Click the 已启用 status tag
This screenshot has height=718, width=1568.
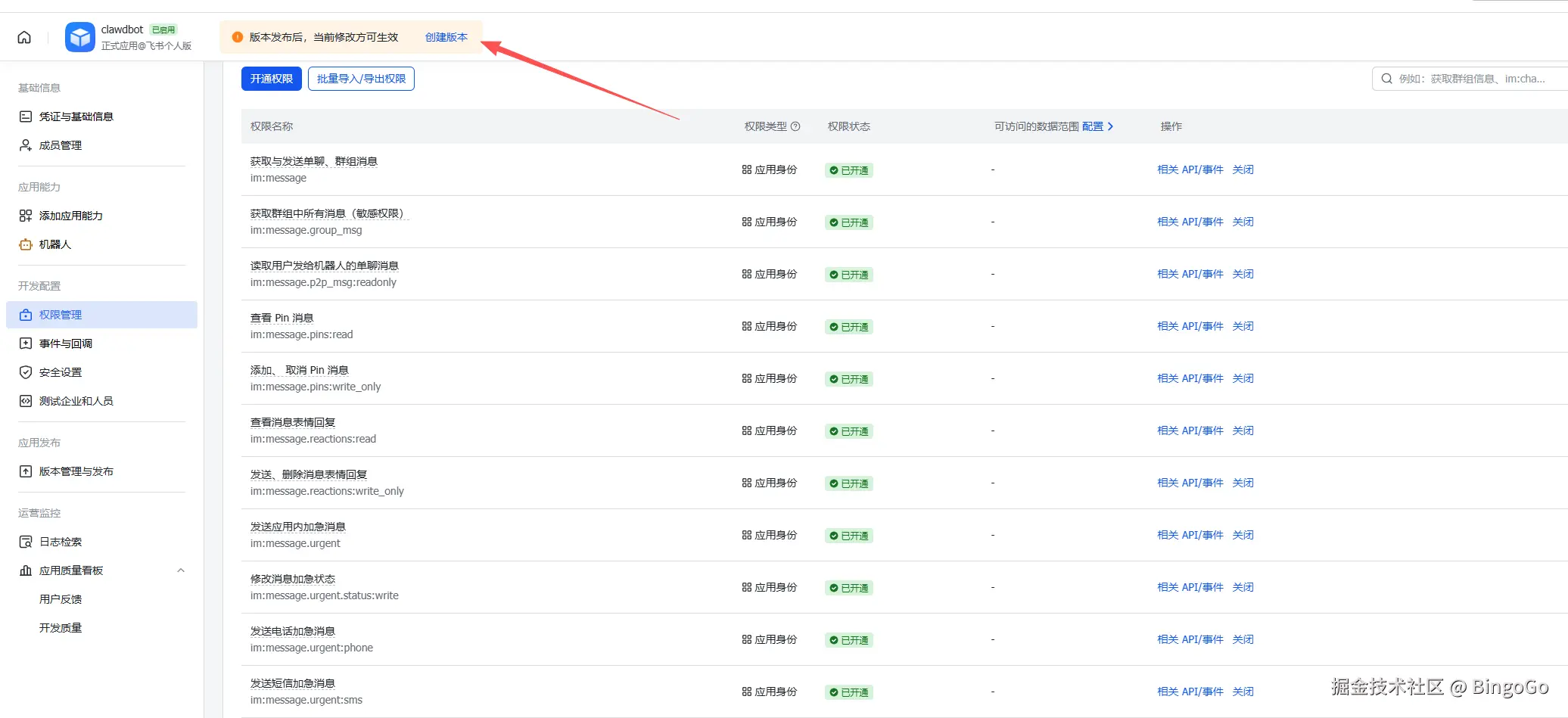[x=163, y=30]
